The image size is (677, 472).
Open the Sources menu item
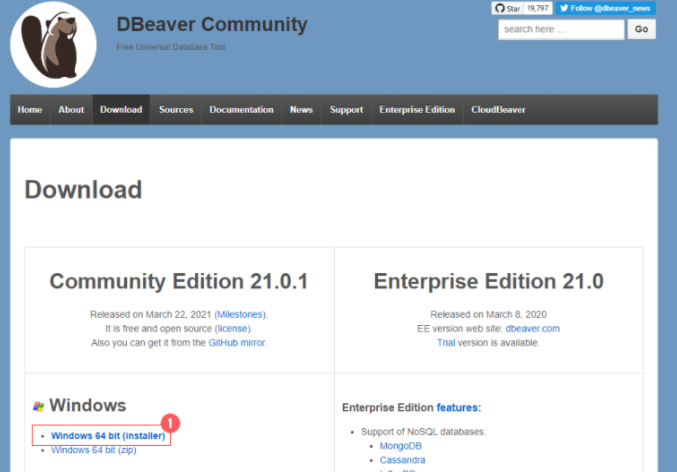coord(176,110)
